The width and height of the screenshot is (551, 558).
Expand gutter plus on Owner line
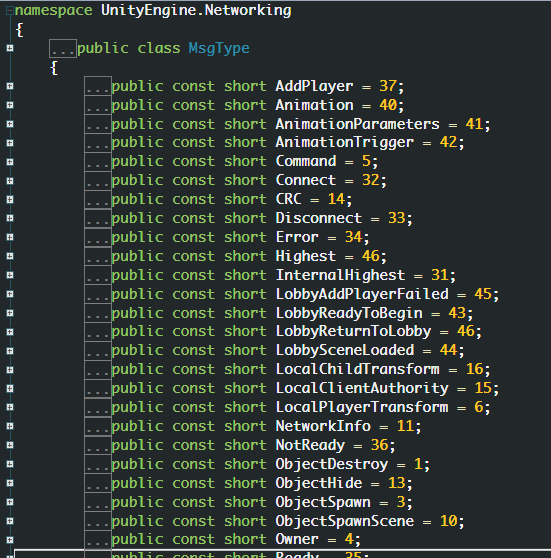click(x=10, y=540)
